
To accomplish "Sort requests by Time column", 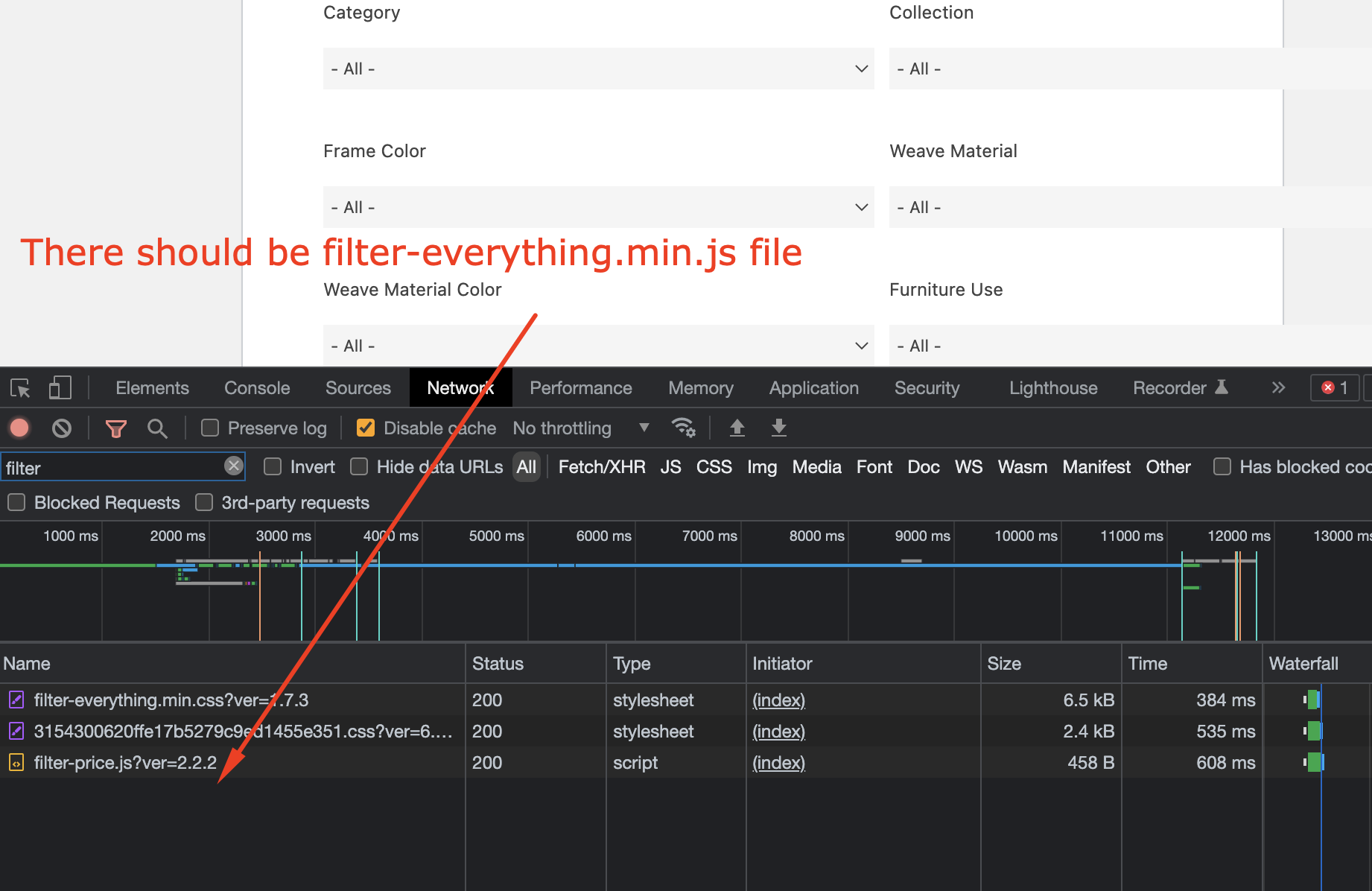I will (x=1192, y=663).
